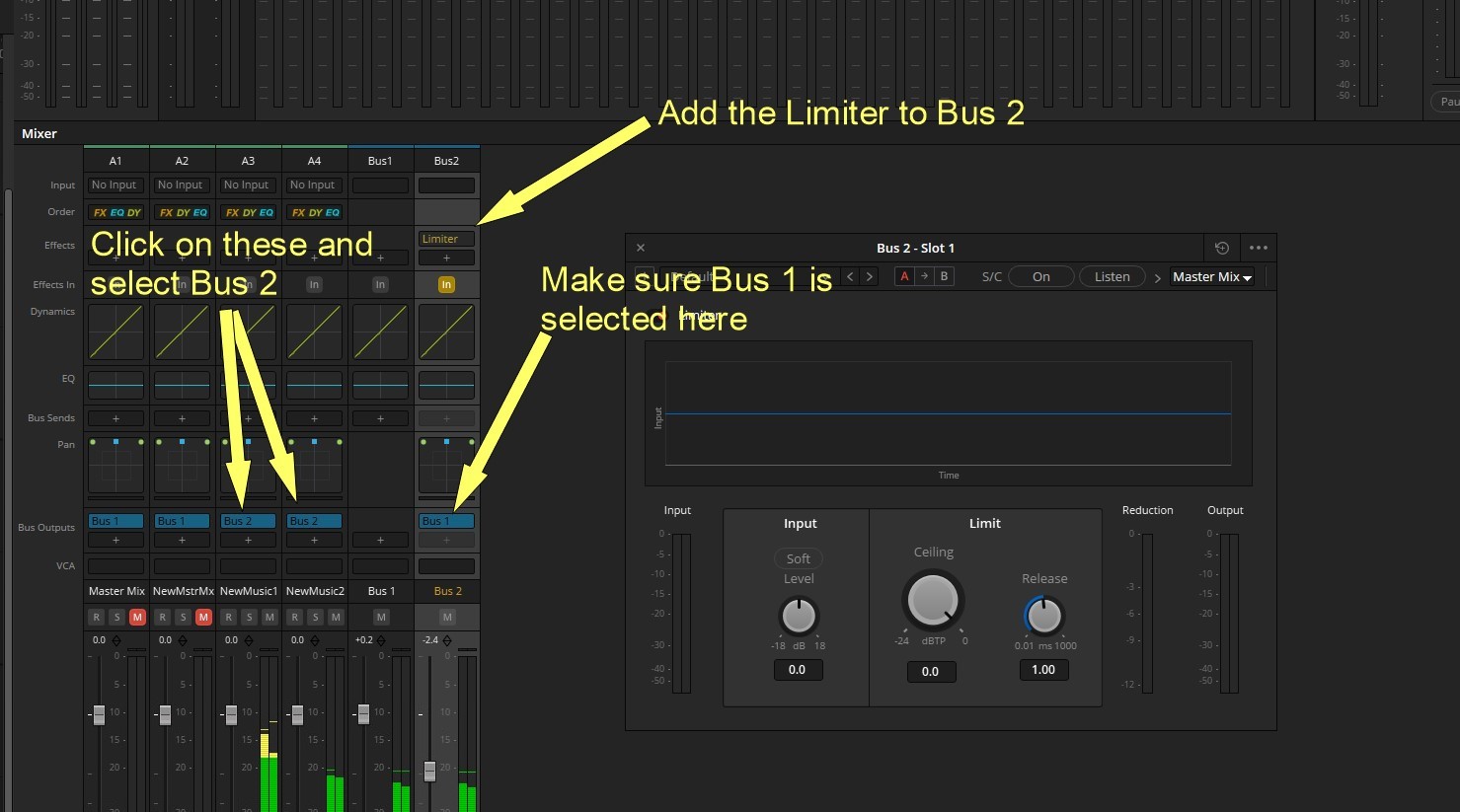Add an effect to Bus1 with plus

click(380, 258)
